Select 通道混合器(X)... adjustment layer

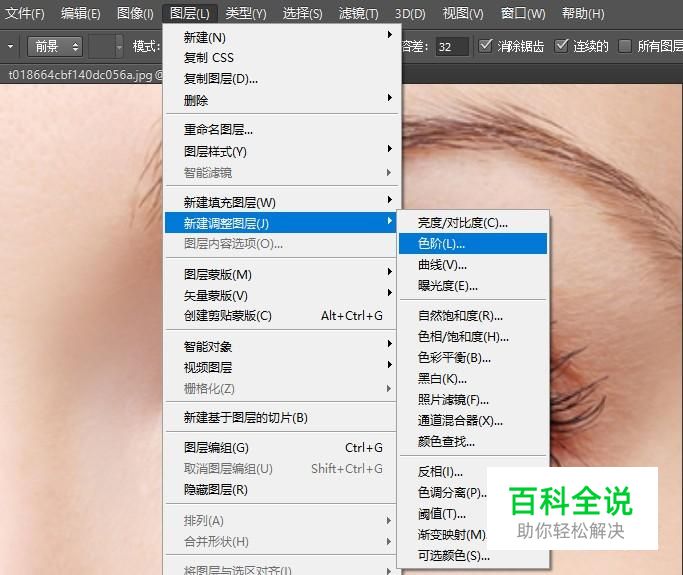tap(473, 420)
